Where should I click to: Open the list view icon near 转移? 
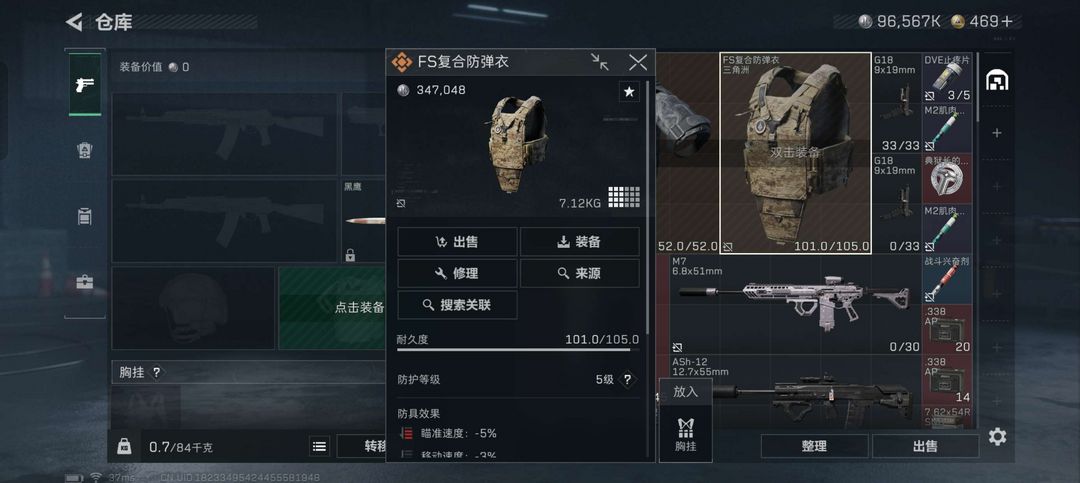point(320,446)
